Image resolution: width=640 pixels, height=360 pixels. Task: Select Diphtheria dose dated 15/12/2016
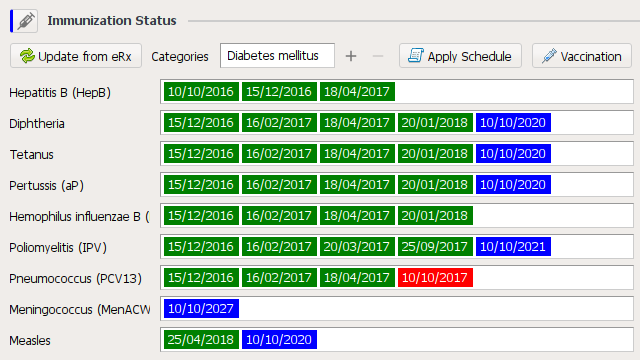coord(201,122)
